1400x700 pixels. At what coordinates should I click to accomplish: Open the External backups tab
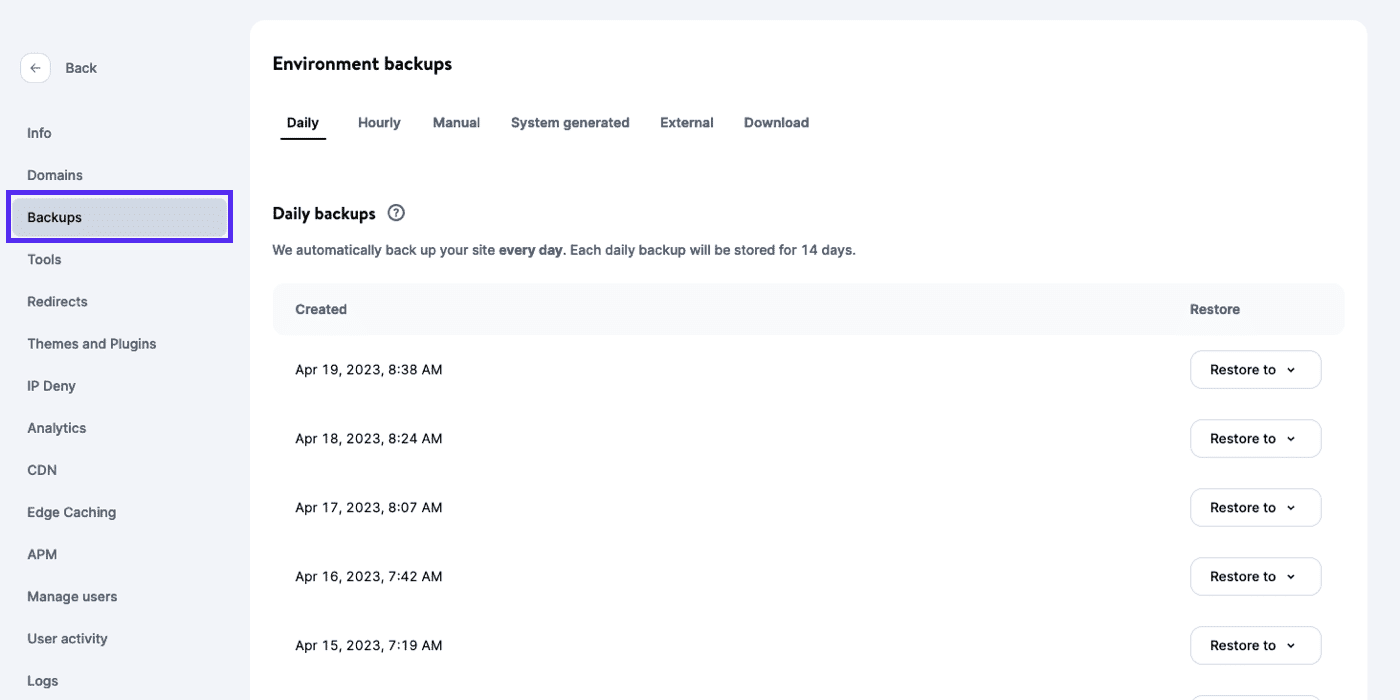point(686,122)
